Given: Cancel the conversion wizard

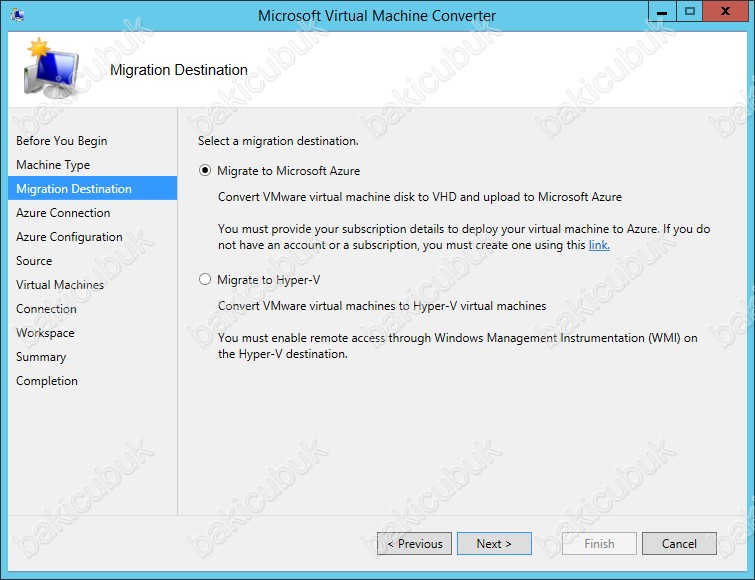Looking at the screenshot, I should click(x=679, y=543).
